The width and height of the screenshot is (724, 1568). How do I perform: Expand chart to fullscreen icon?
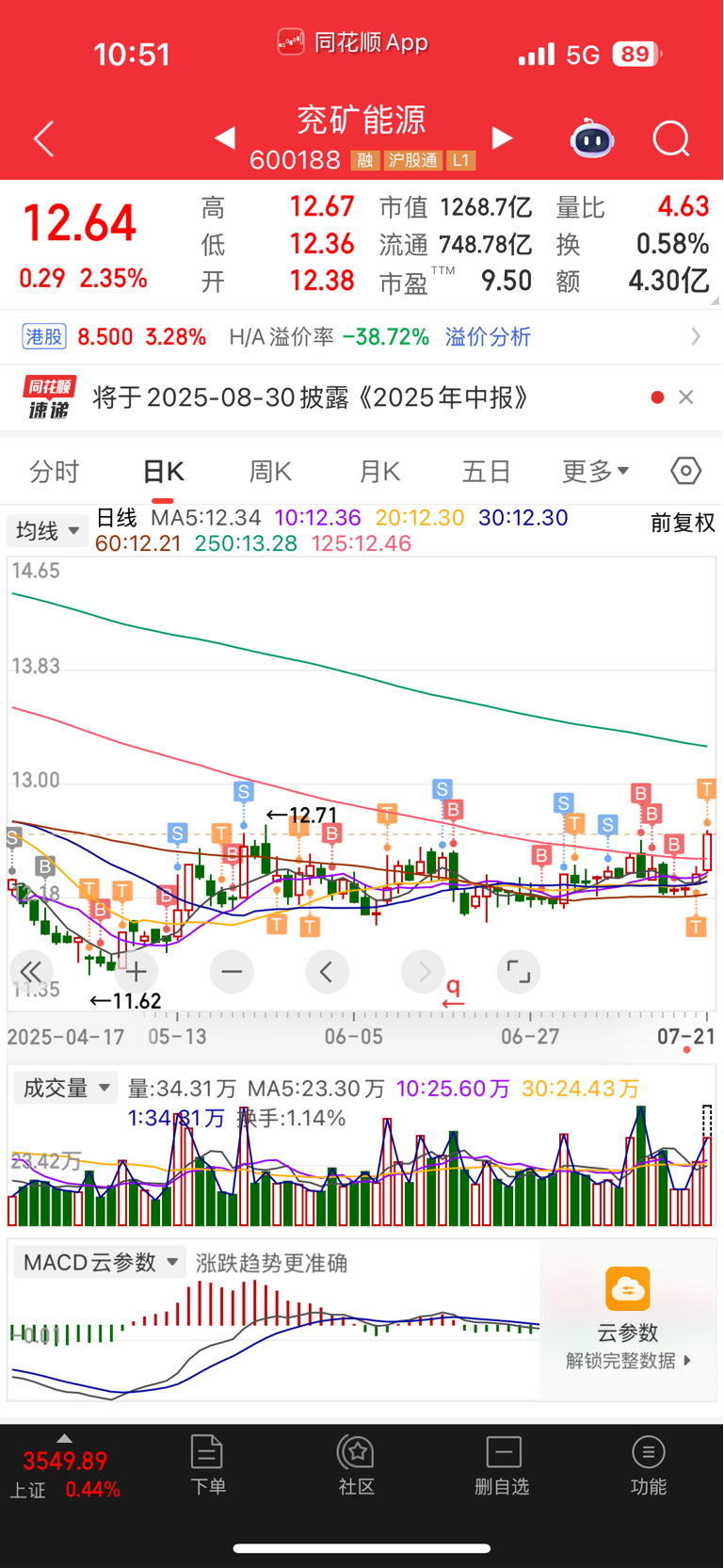pos(519,971)
